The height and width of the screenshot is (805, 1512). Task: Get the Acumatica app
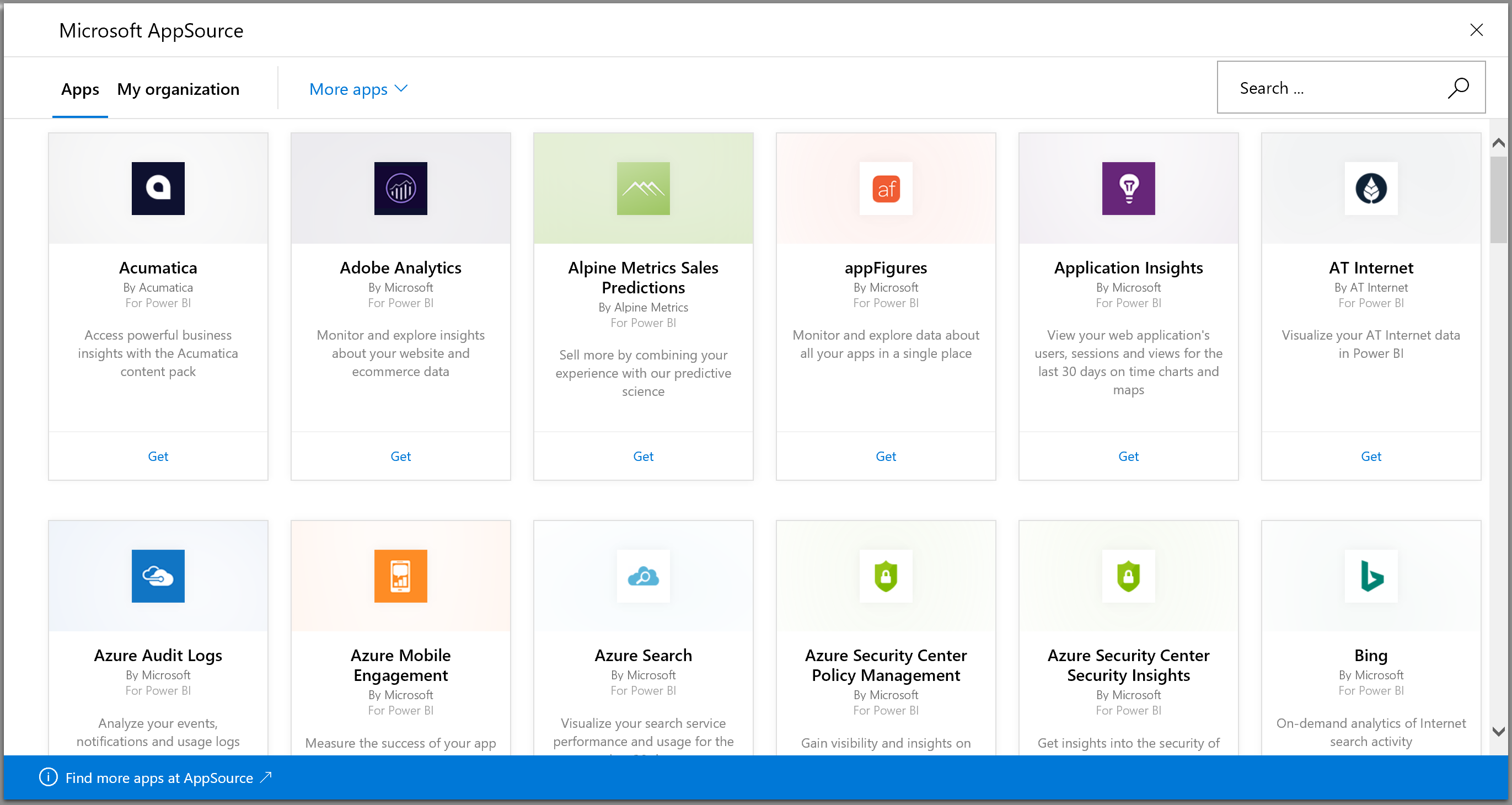[159, 456]
